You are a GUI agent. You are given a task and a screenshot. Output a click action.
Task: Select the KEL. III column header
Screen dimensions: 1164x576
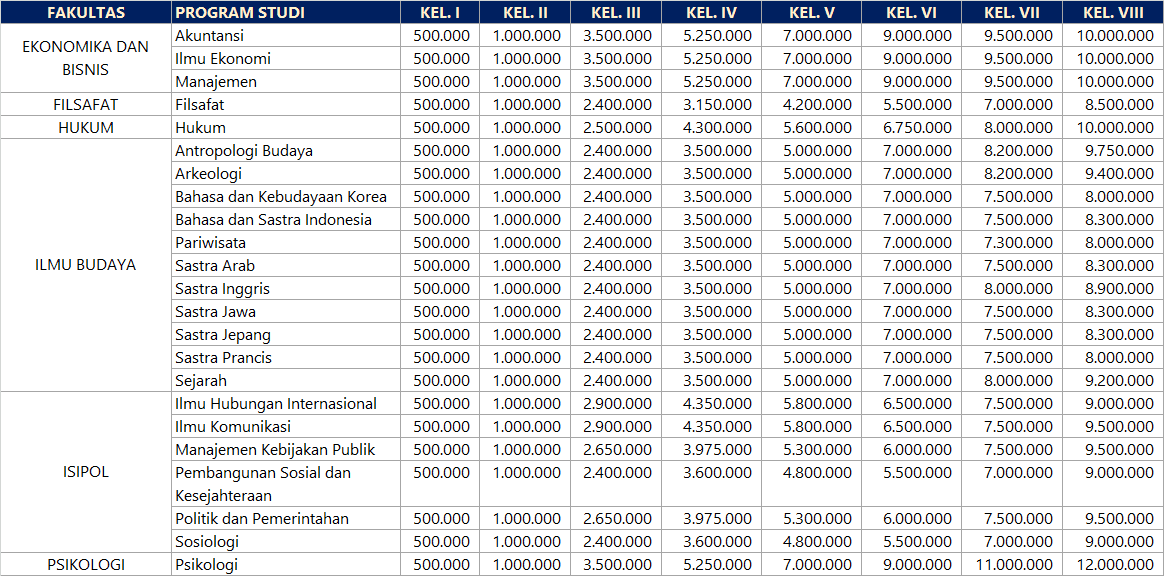616,13
